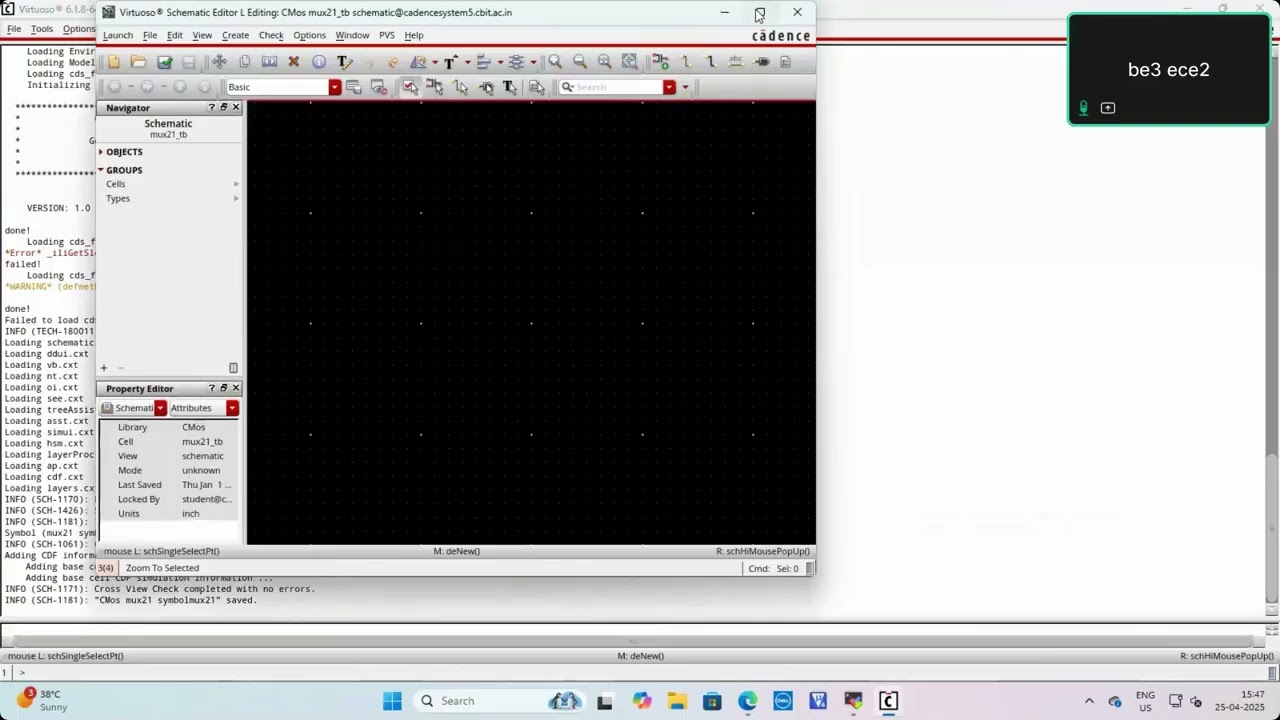
Task: Open the Check menu
Action: click(x=271, y=35)
